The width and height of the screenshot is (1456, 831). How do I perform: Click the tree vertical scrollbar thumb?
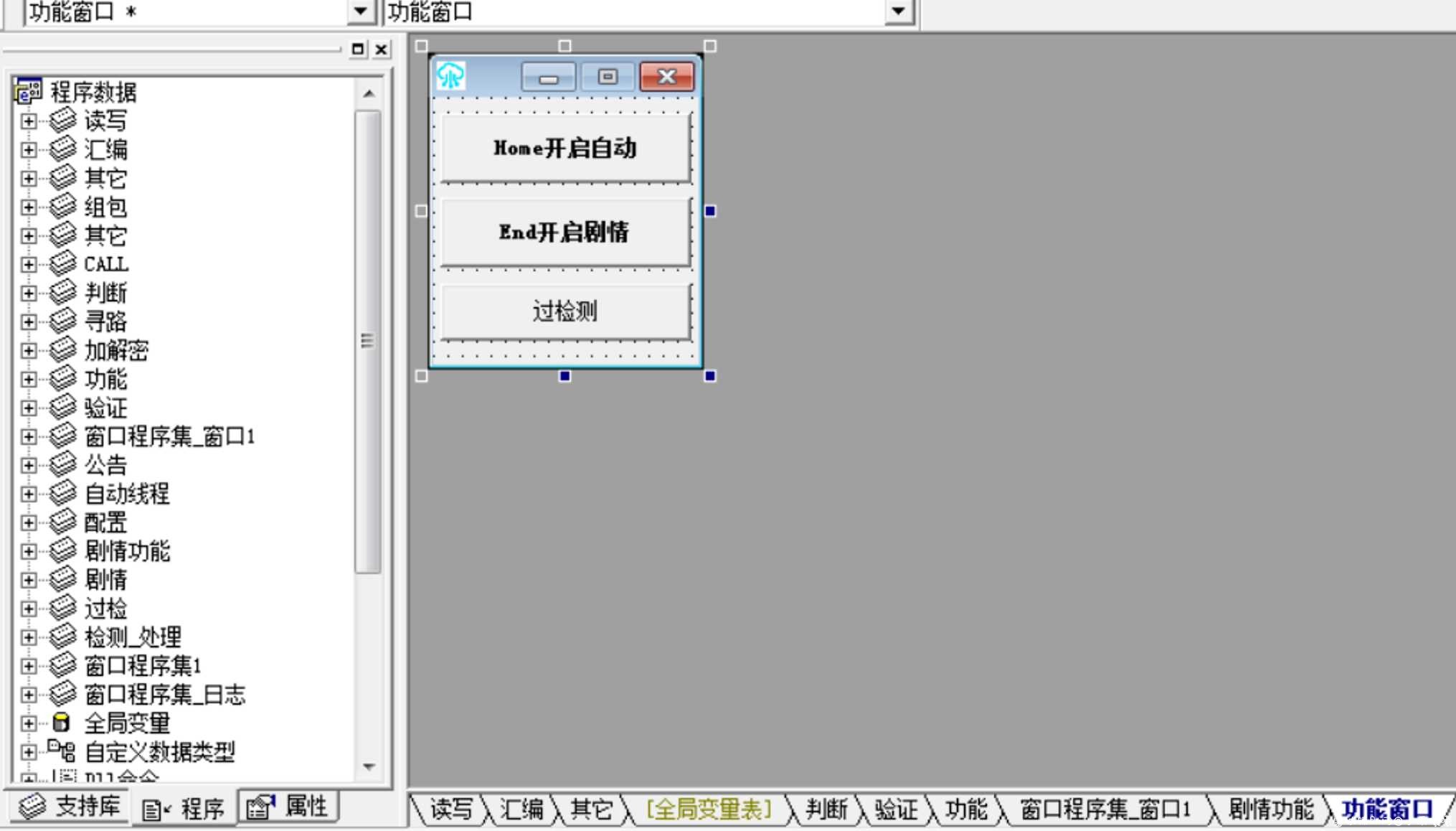369,342
